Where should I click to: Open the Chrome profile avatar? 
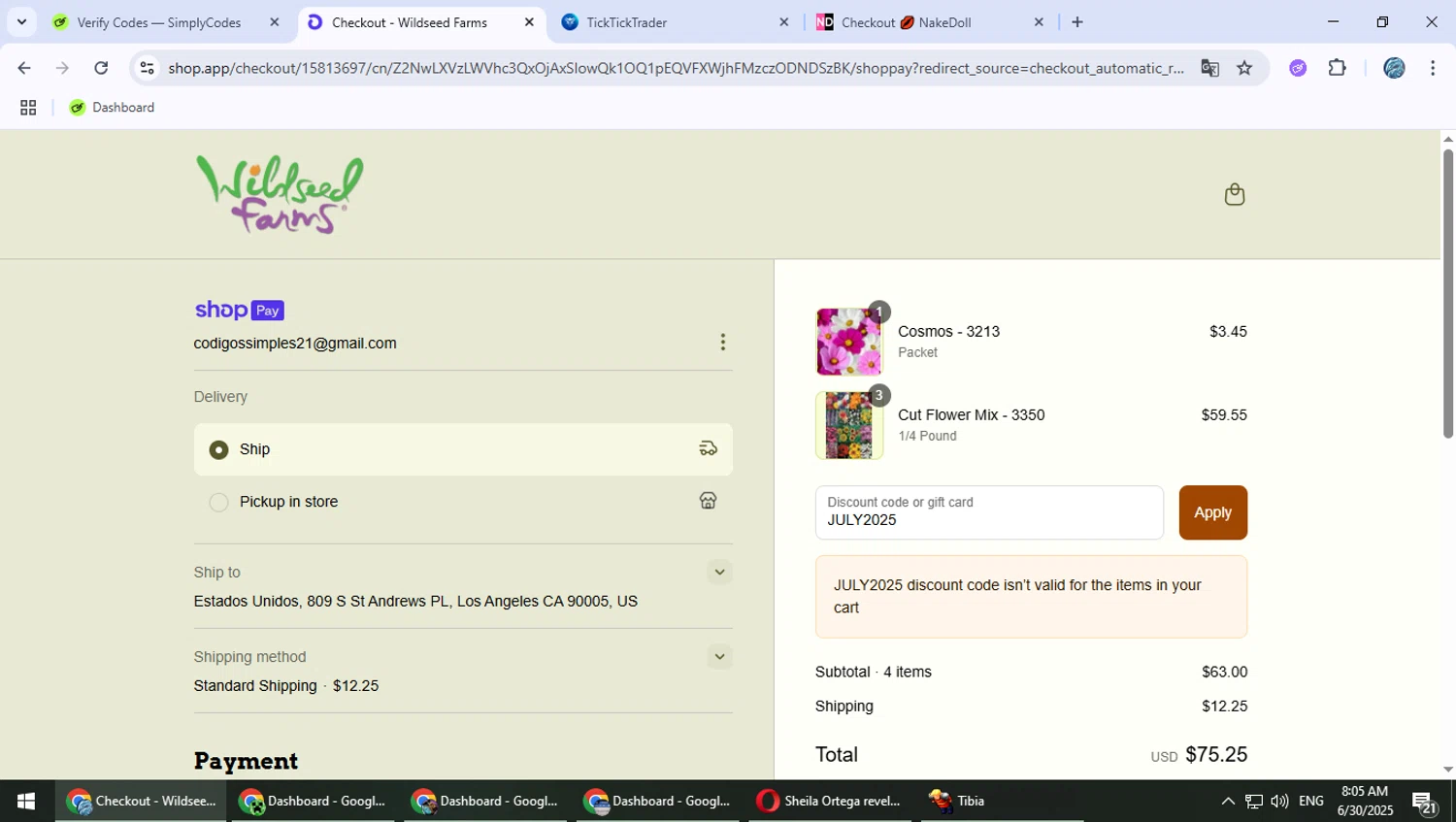[1394, 68]
